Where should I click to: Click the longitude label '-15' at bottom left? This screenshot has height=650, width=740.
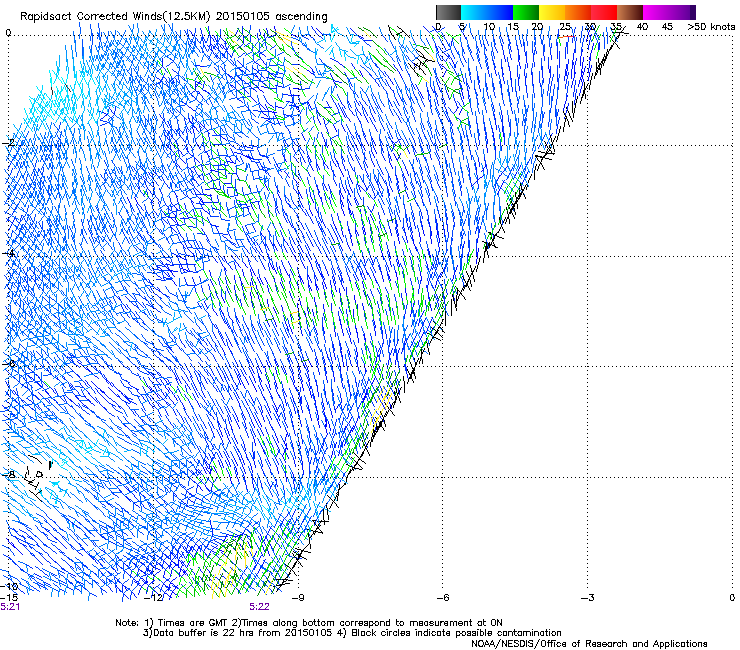click(x=8, y=598)
